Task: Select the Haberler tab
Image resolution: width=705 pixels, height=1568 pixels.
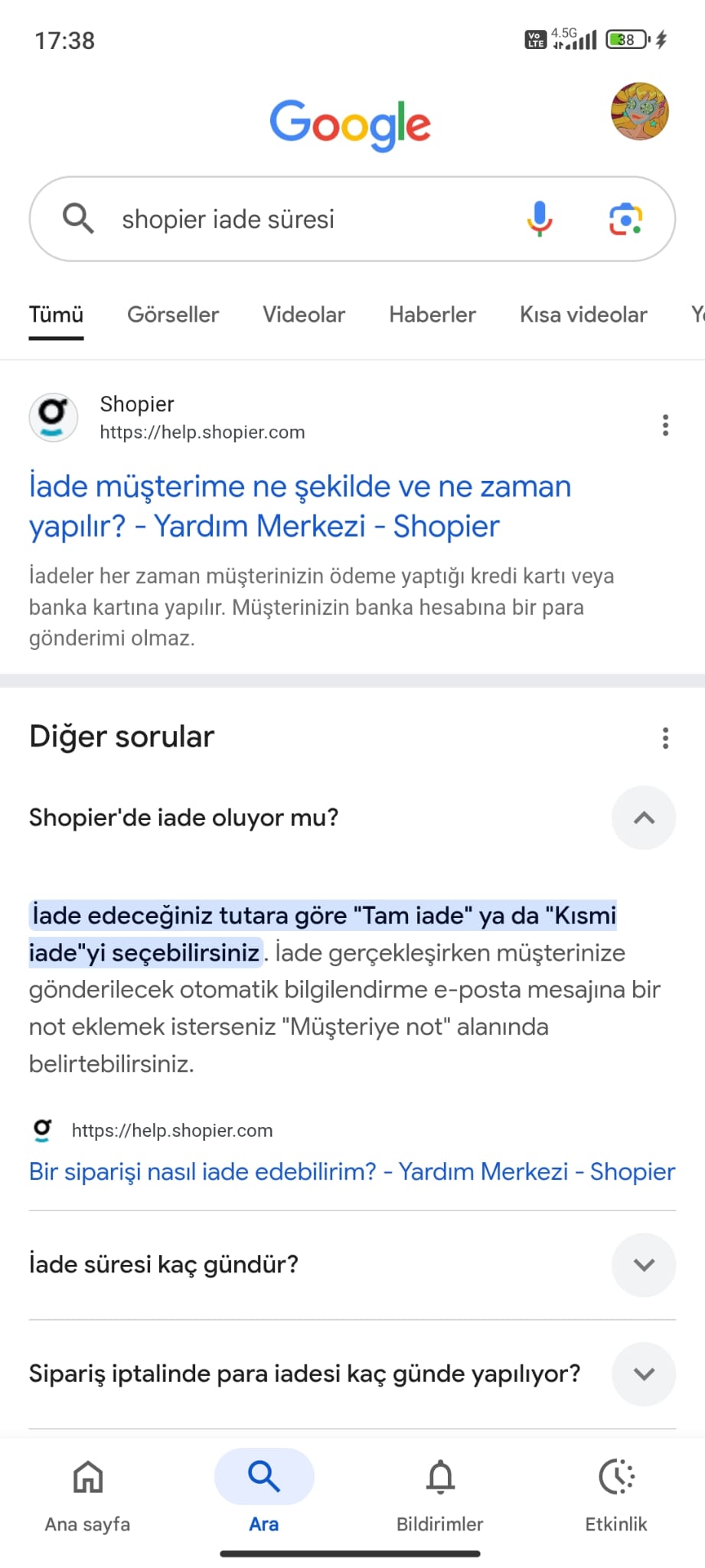Action: tap(432, 315)
